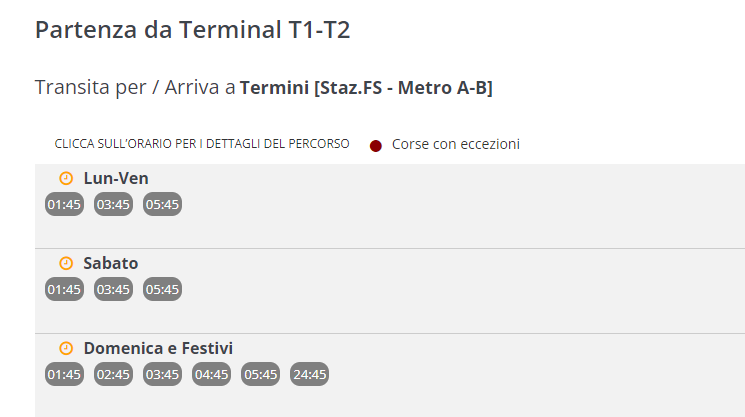Open the 05:45 Sabato trip details

click(162, 289)
